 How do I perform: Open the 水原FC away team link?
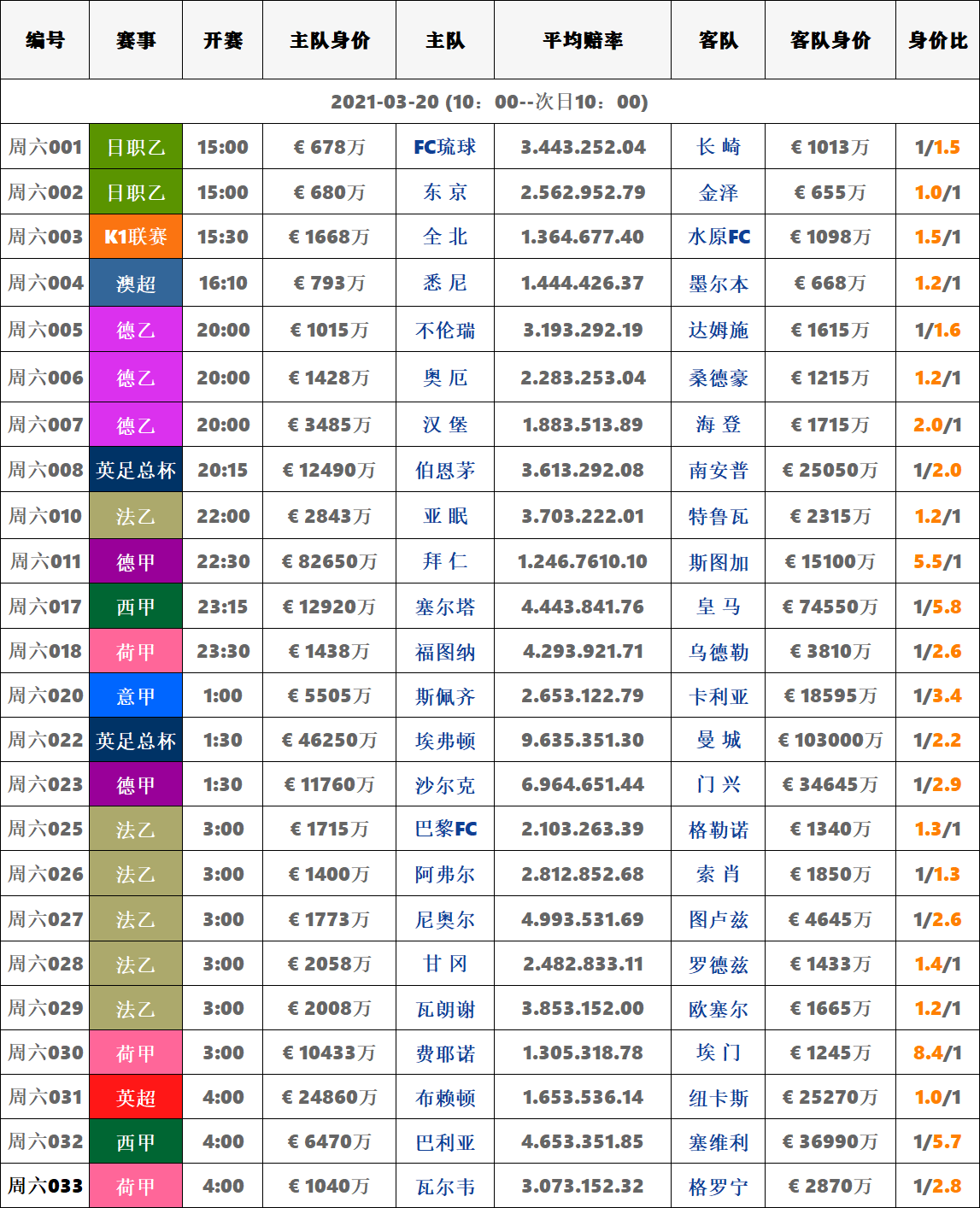[x=719, y=237]
